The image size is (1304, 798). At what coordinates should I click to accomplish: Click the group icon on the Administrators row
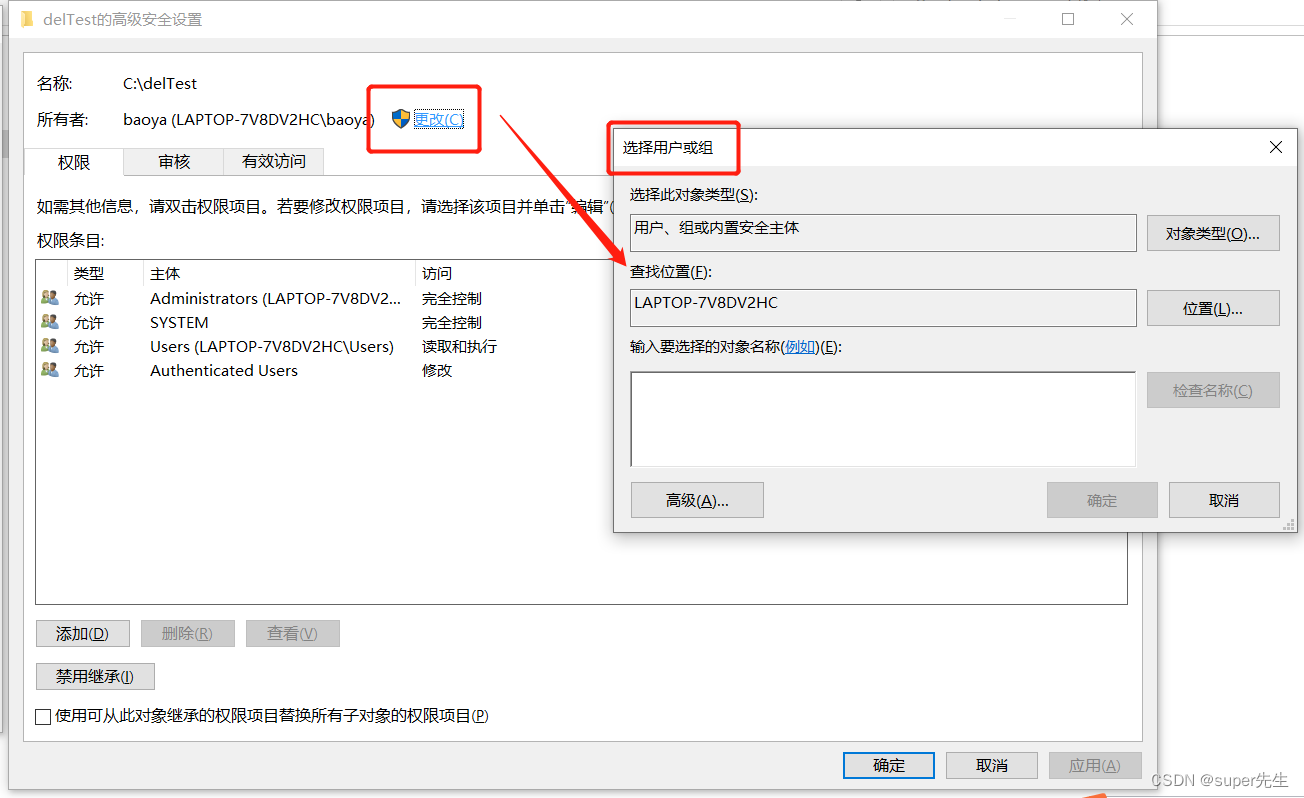(x=50, y=298)
